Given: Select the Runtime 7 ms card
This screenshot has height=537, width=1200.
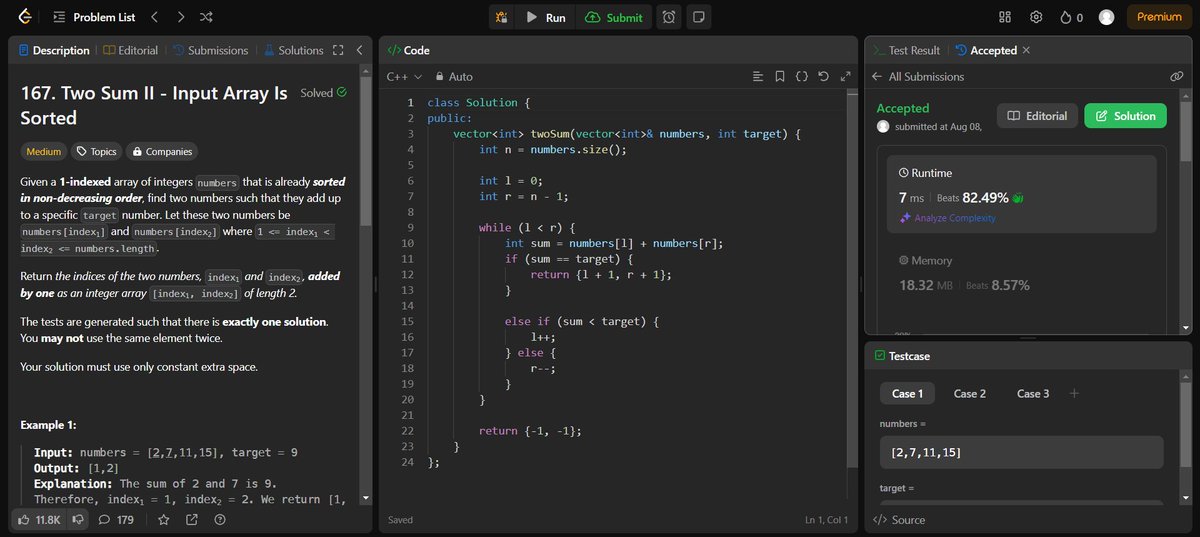Looking at the screenshot, I should (1023, 192).
